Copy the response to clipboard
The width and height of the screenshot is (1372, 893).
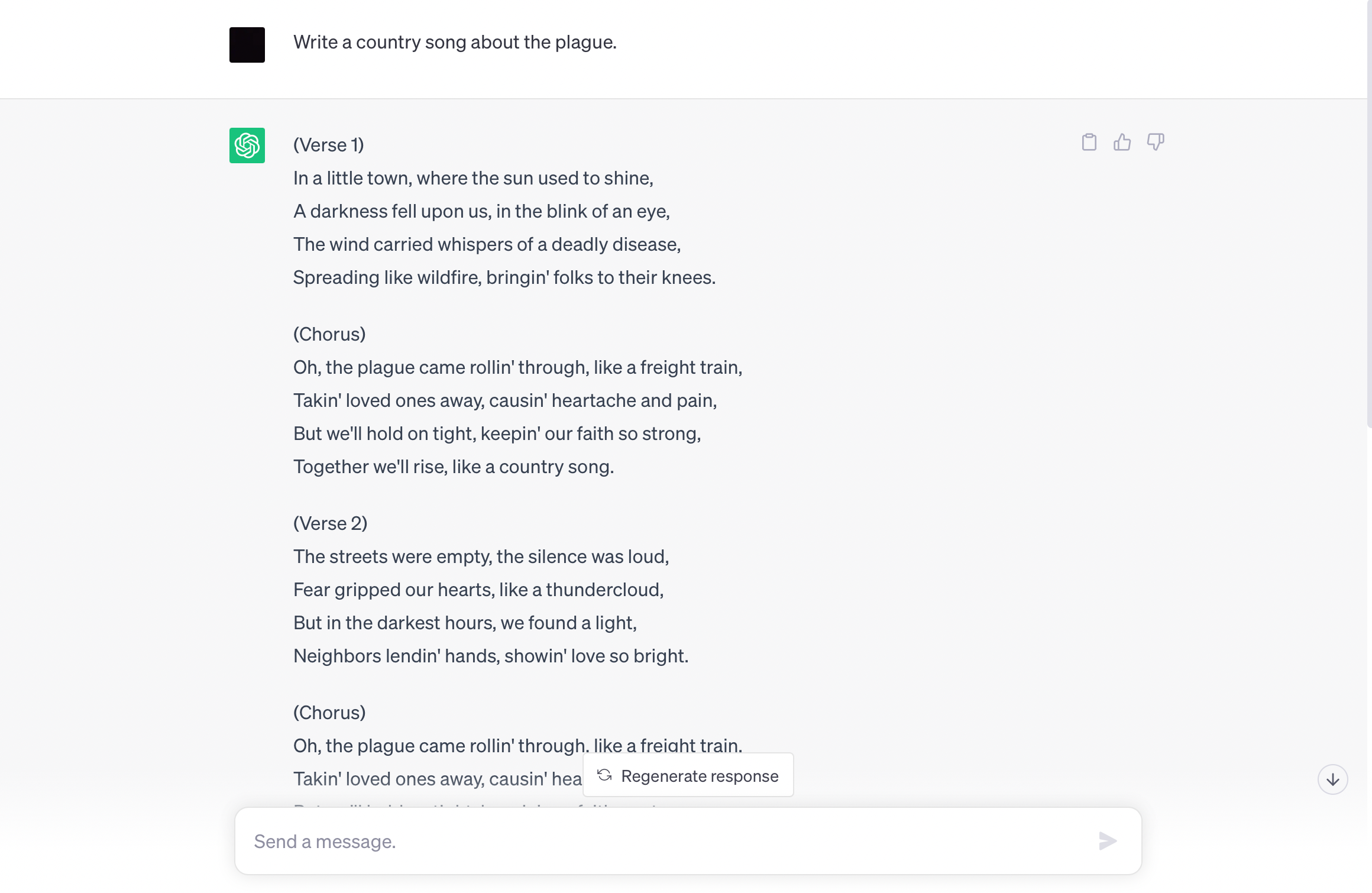(1089, 142)
